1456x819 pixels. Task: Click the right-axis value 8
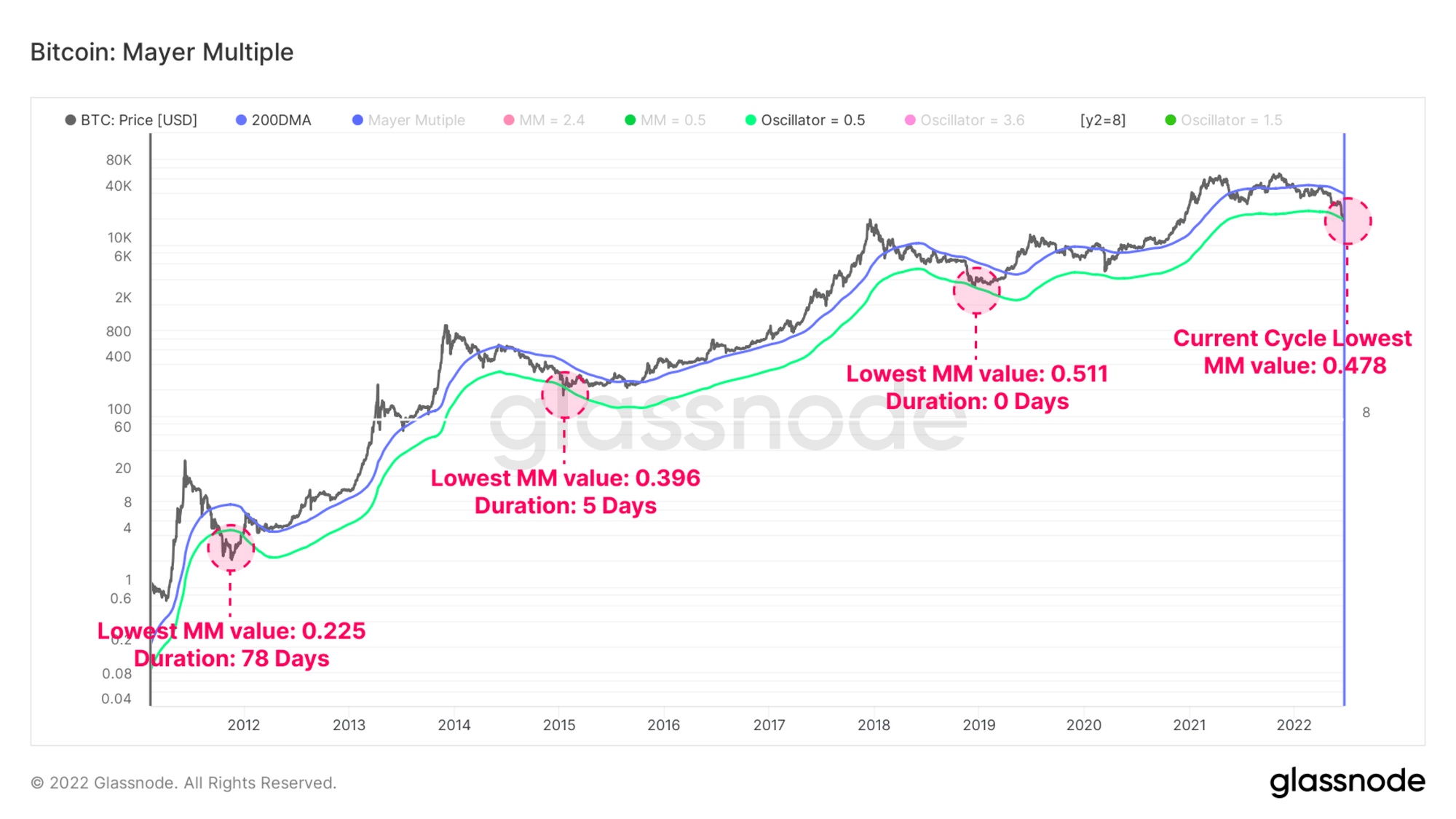(x=1366, y=413)
